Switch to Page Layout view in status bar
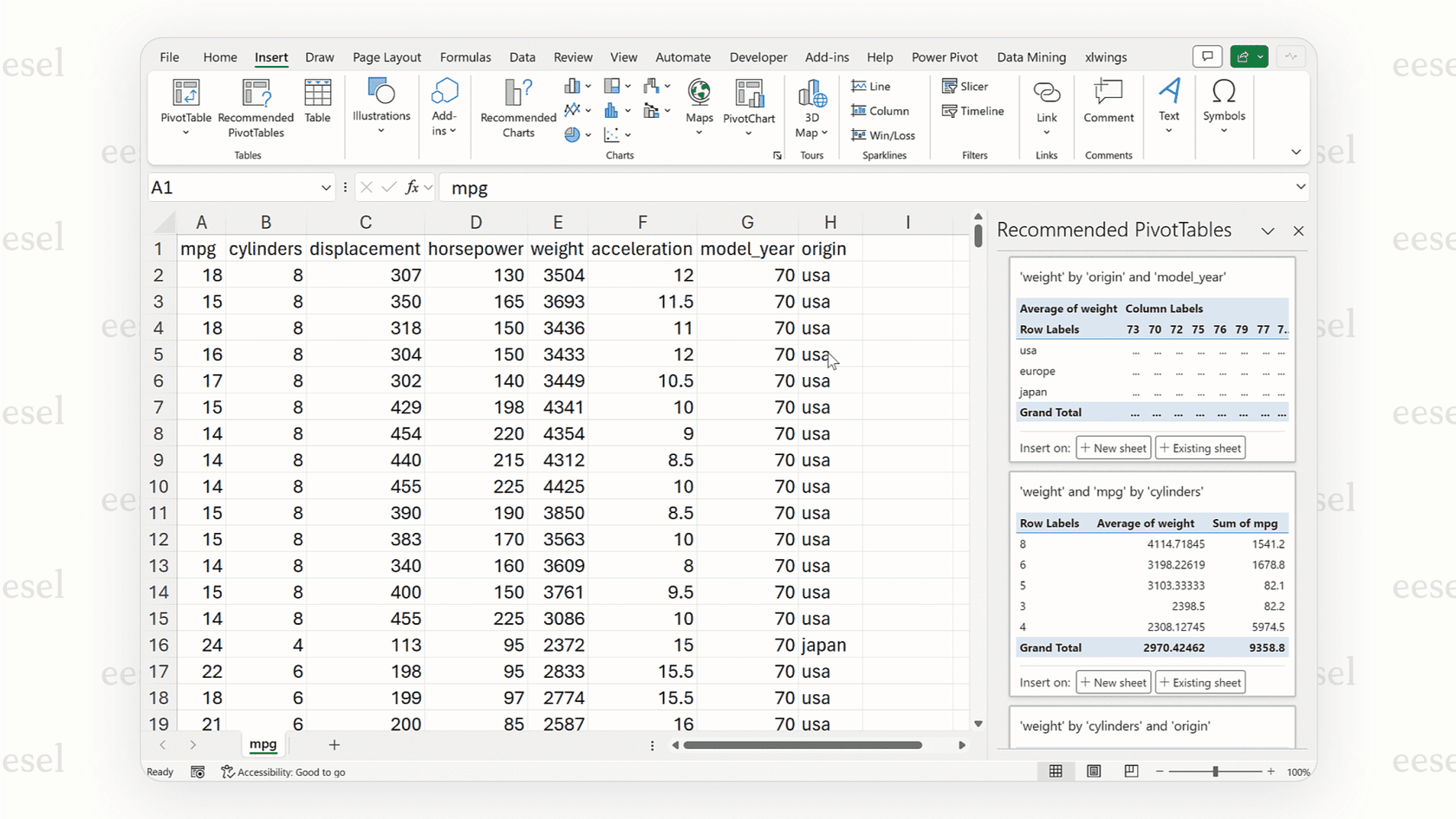This screenshot has width=1456, height=819. (1094, 771)
